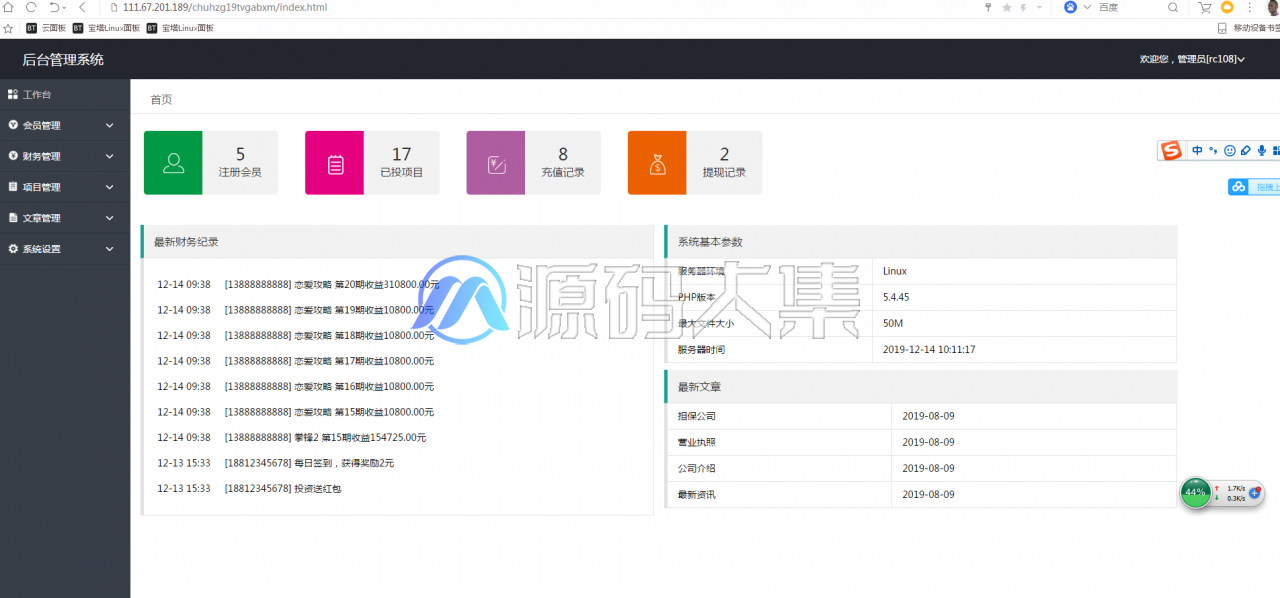Click the 营业执照 article row
This screenshot has width=1280, height=598.
point(921,442)
